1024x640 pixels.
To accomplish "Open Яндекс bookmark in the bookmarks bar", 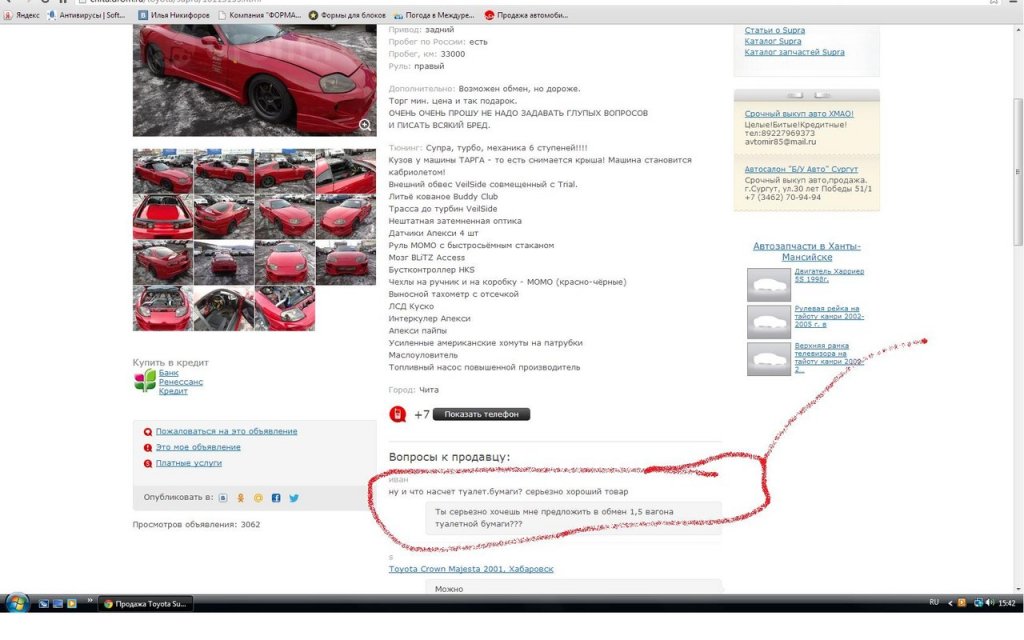I will (x=22, y=15).
